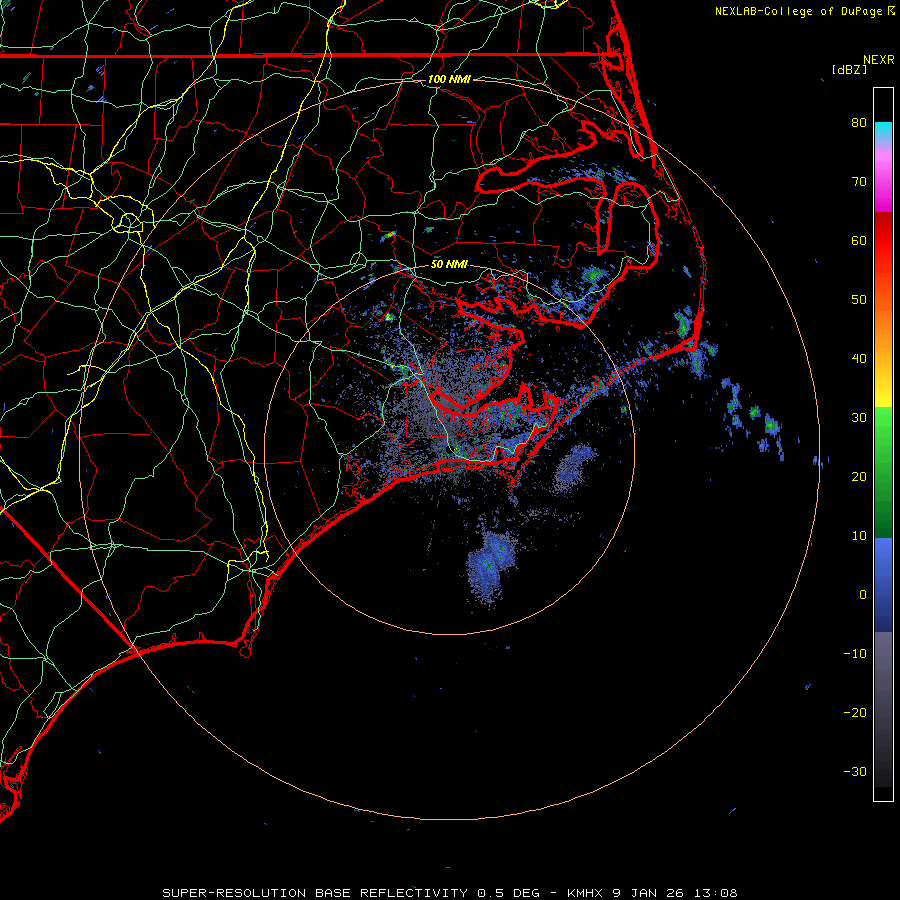
Task: Click the 50 dBZ scale value
Action: pos(859,300)
